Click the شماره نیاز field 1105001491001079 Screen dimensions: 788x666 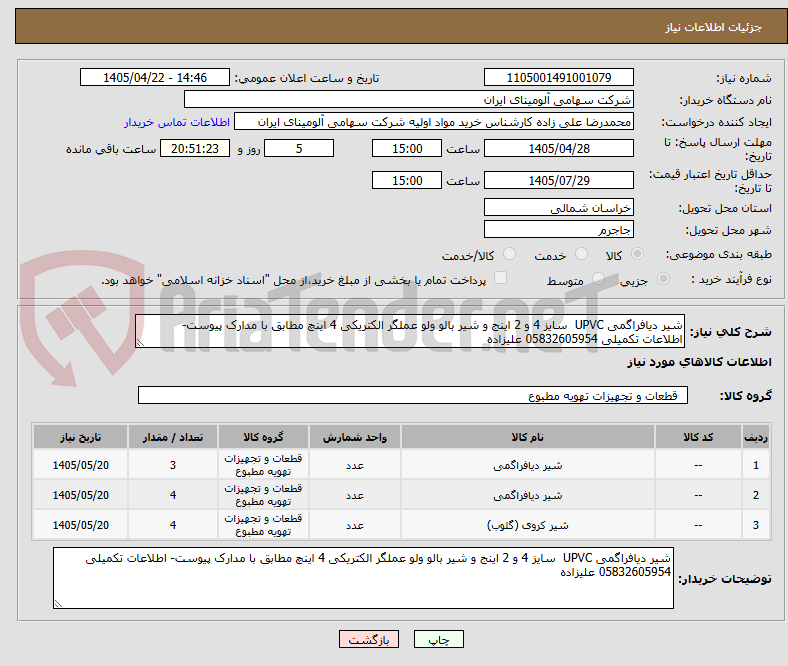pyautogui.click(x=558, y=77)
